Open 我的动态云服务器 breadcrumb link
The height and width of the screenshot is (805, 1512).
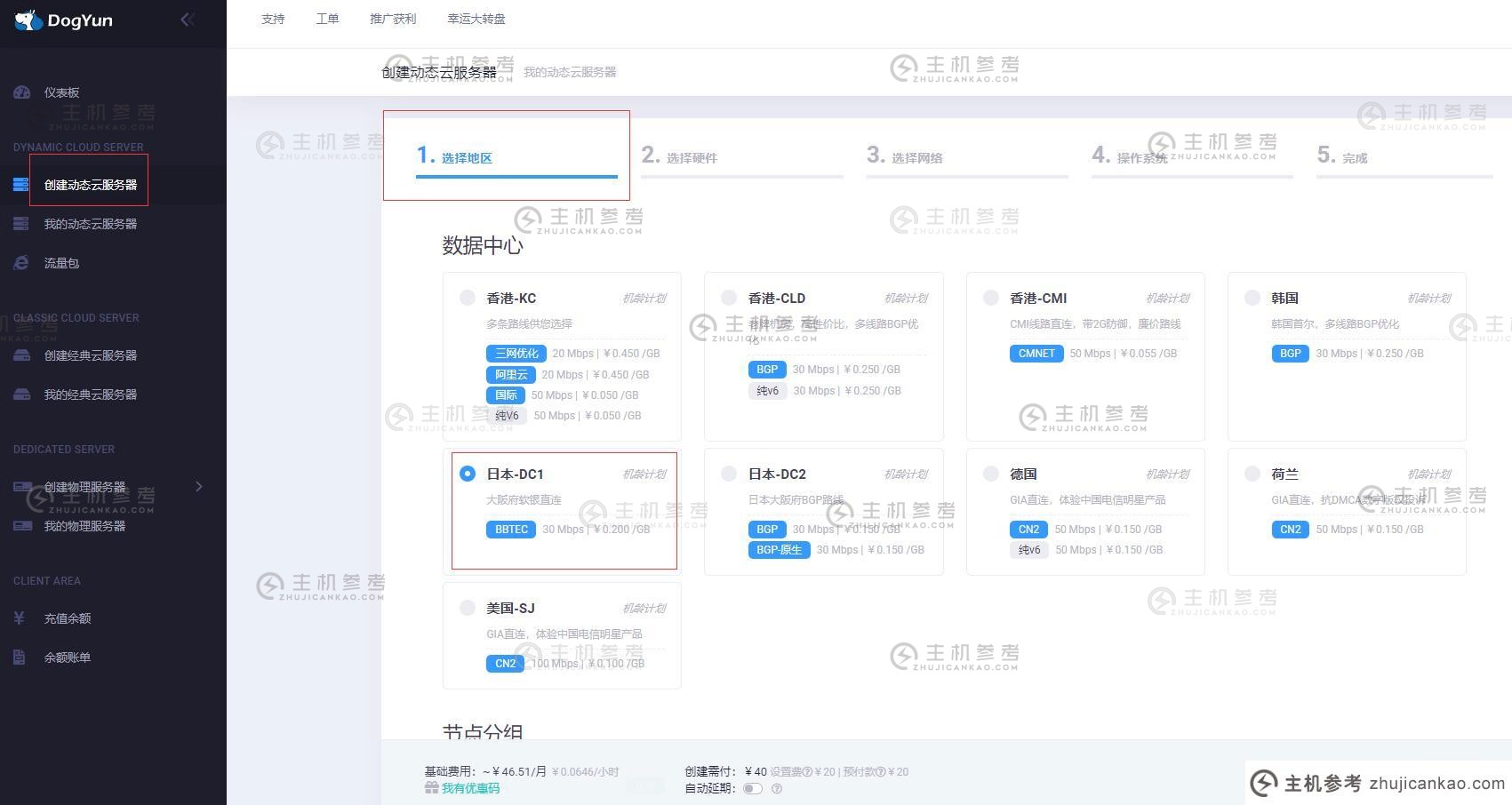[570, 72]
